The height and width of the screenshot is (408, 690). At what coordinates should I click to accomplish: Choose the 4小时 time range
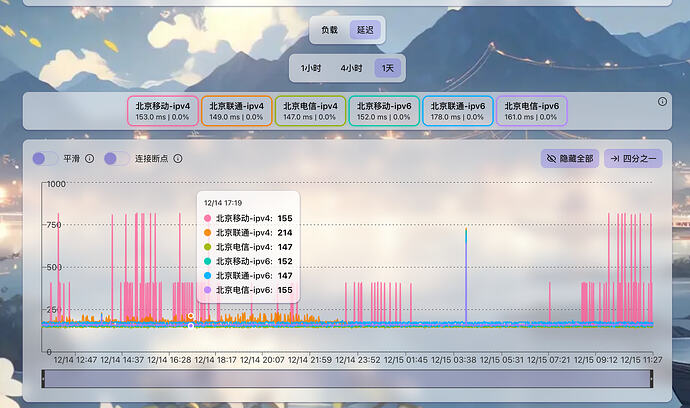coord(351,68)
